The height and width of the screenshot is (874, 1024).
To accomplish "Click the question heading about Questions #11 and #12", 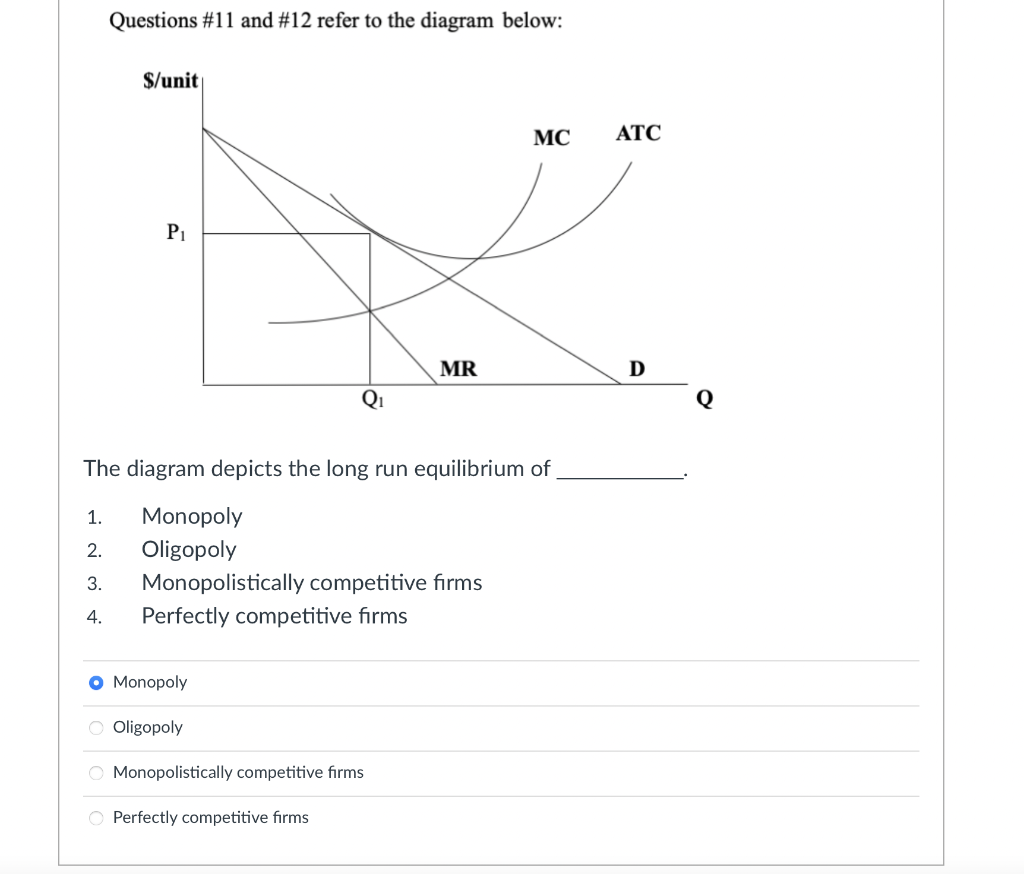I will 334,20.
